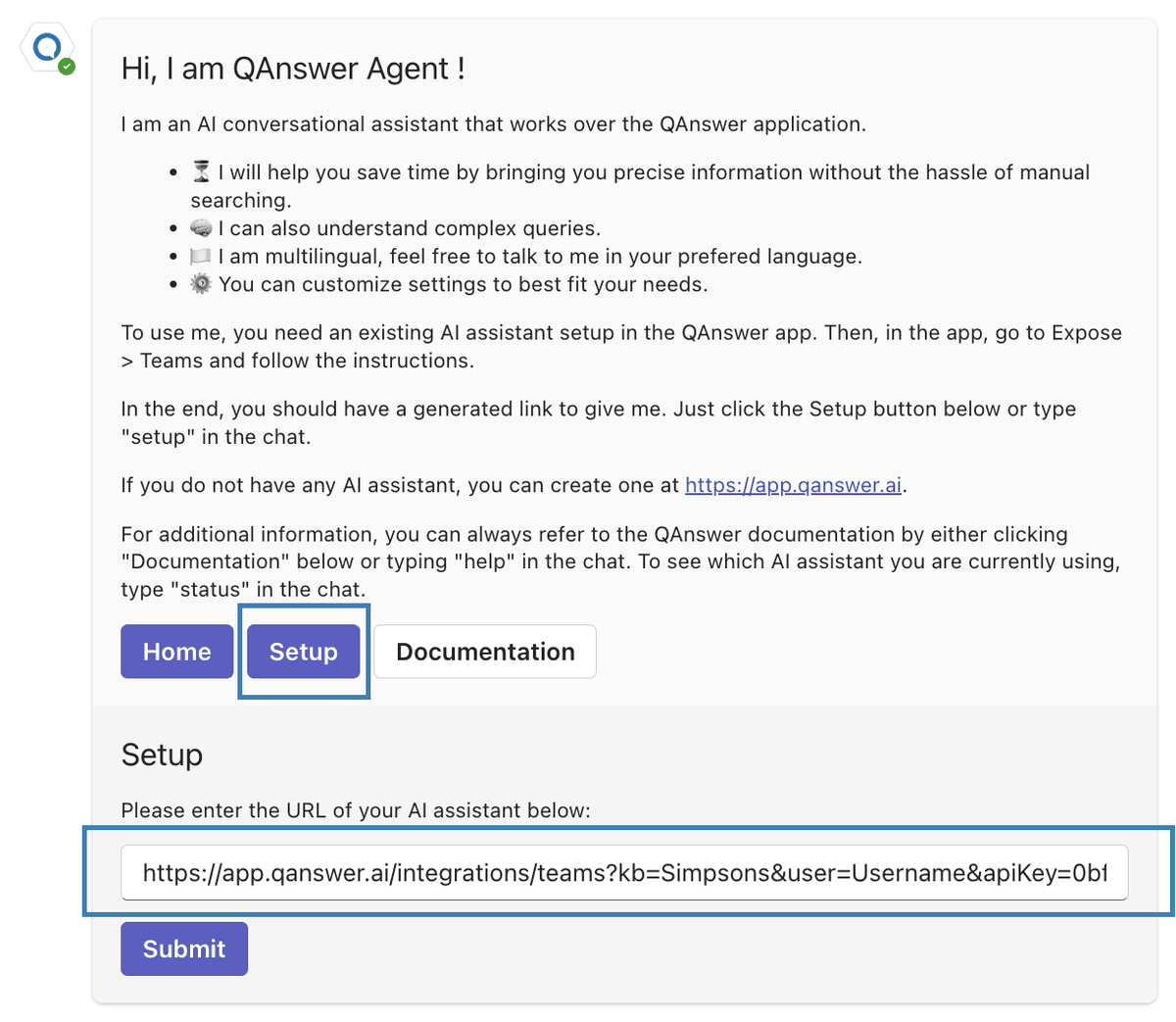The height and width of the screenshot is (1022, 1176).
Task: Click the green online status badge
Action: point(66,67)
